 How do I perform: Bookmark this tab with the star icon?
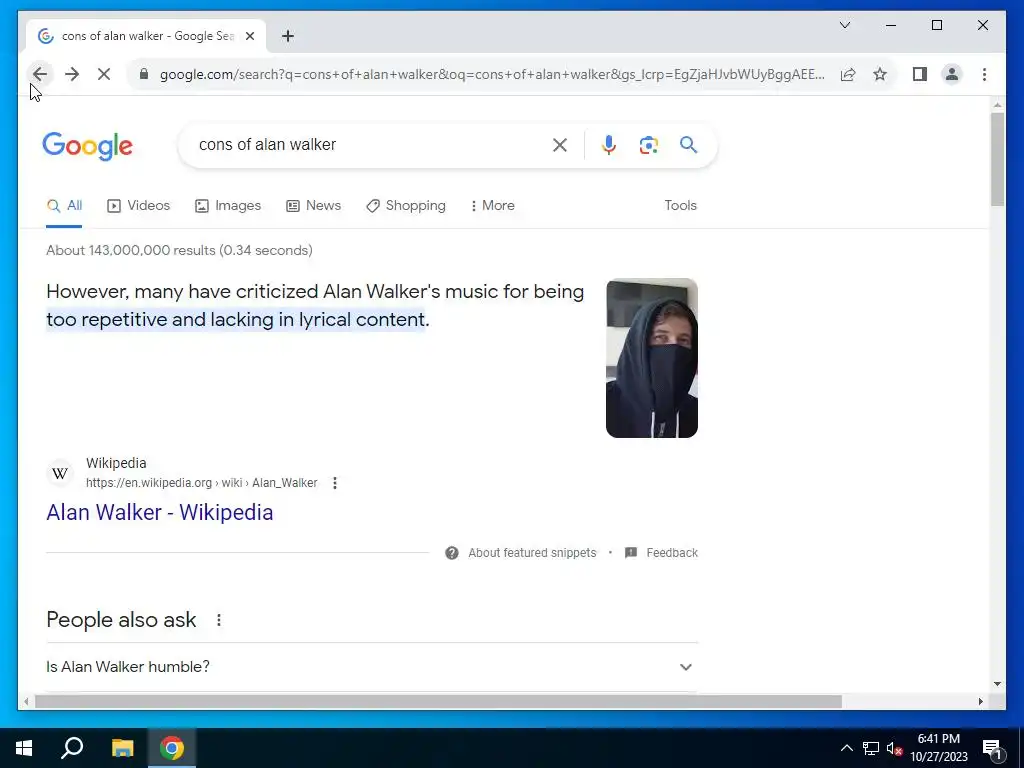[880, 74]
